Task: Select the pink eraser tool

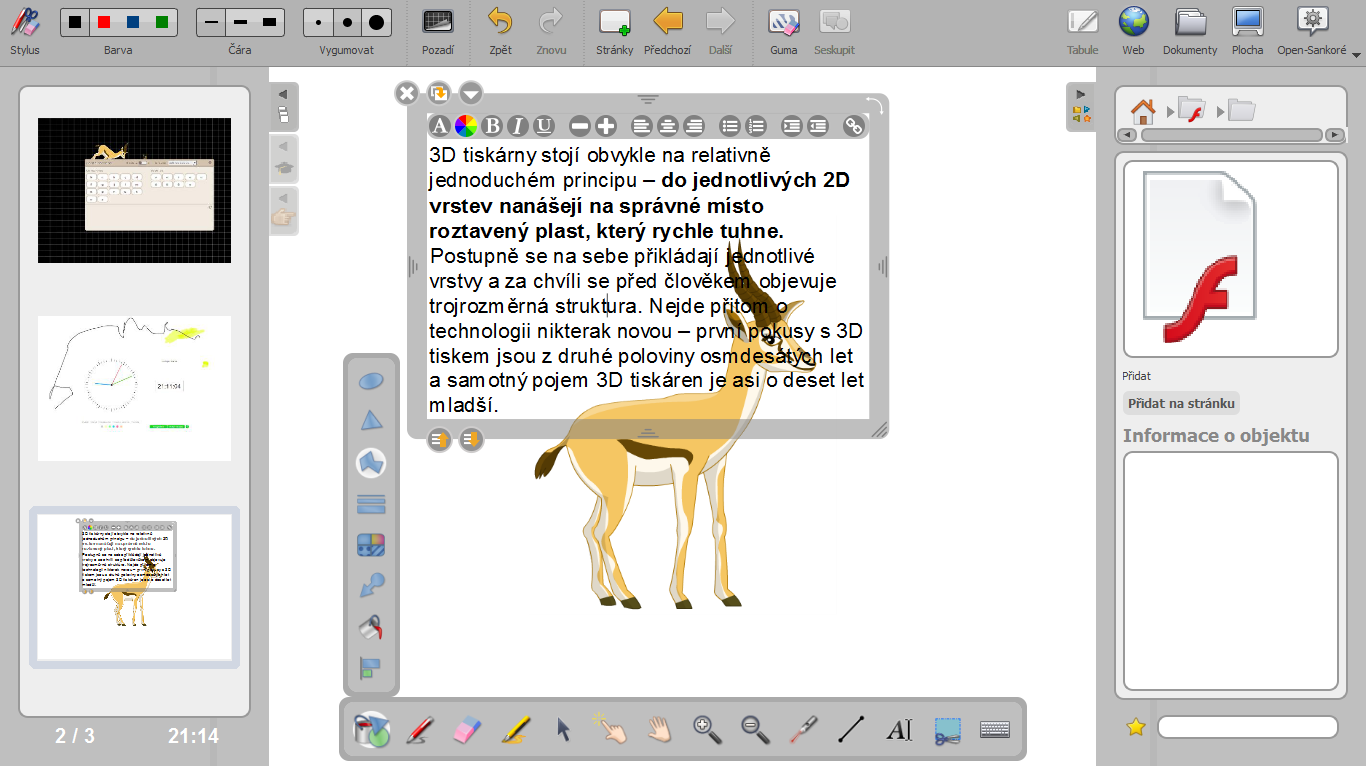Action: (467, 730)
